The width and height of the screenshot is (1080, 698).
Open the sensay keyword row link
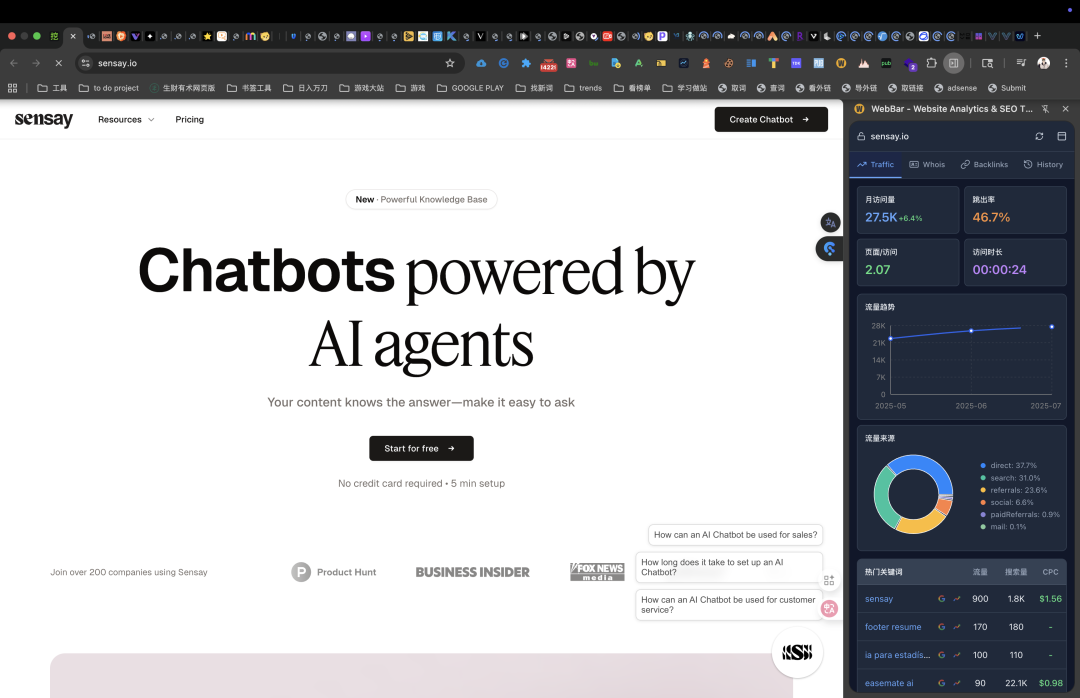coord(879,599)
